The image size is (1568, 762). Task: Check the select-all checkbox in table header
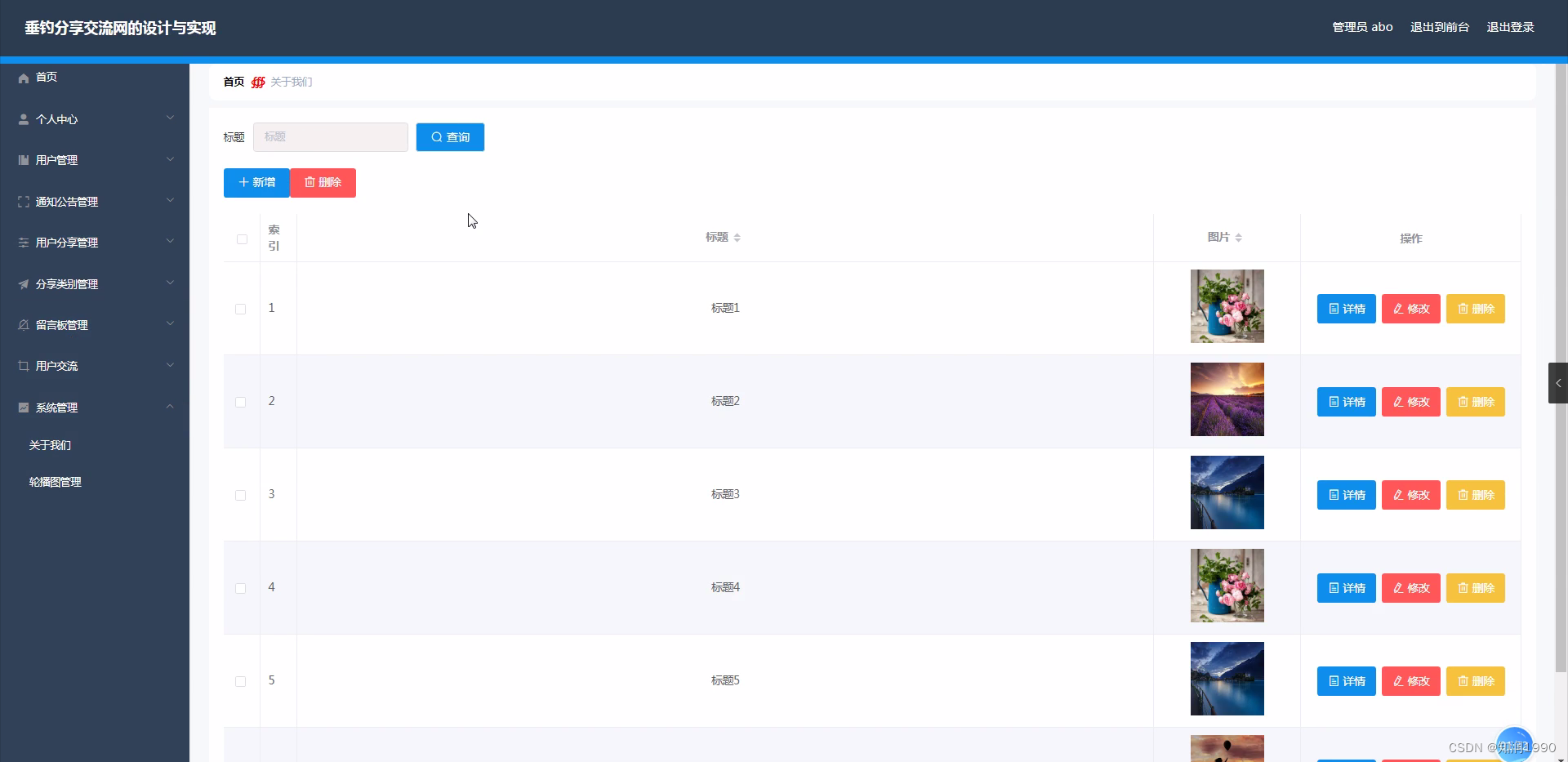coord(242,239)
